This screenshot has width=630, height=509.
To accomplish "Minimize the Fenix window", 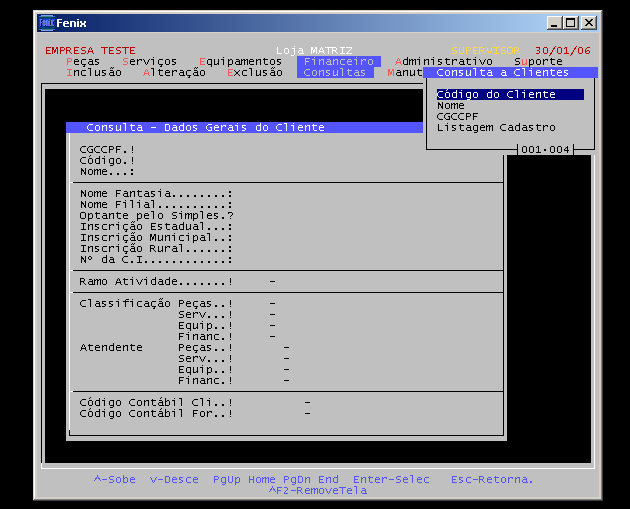I will tap(554, 23).
